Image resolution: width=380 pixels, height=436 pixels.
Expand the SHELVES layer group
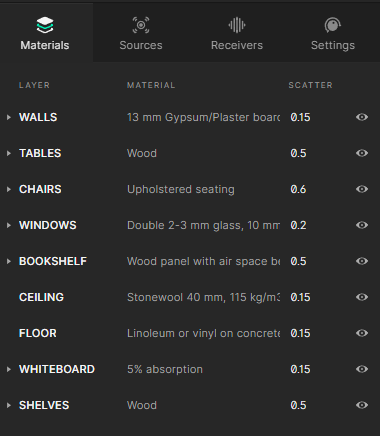point(9,405)
